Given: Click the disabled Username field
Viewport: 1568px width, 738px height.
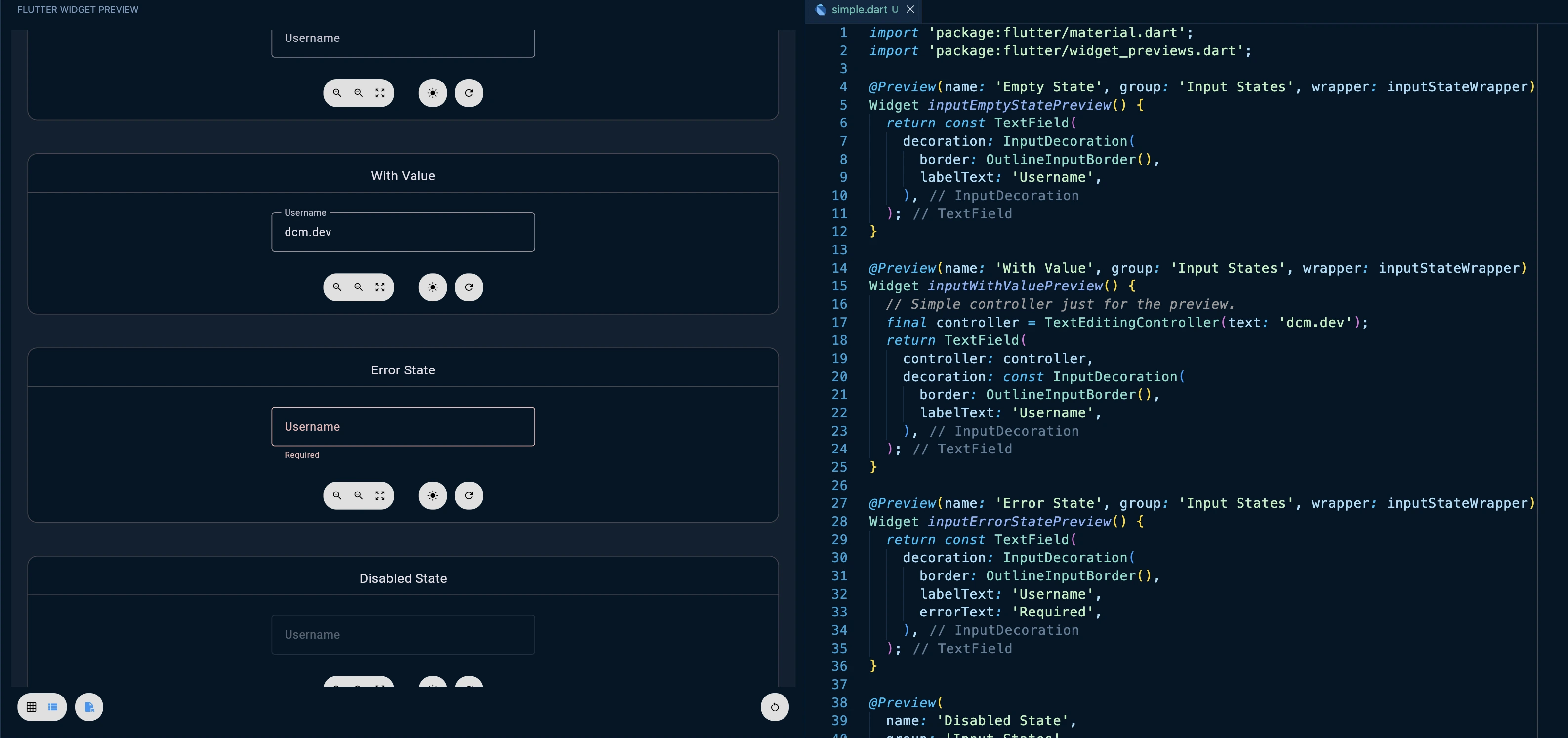Looking at the screenshot, I should [402, 635].
